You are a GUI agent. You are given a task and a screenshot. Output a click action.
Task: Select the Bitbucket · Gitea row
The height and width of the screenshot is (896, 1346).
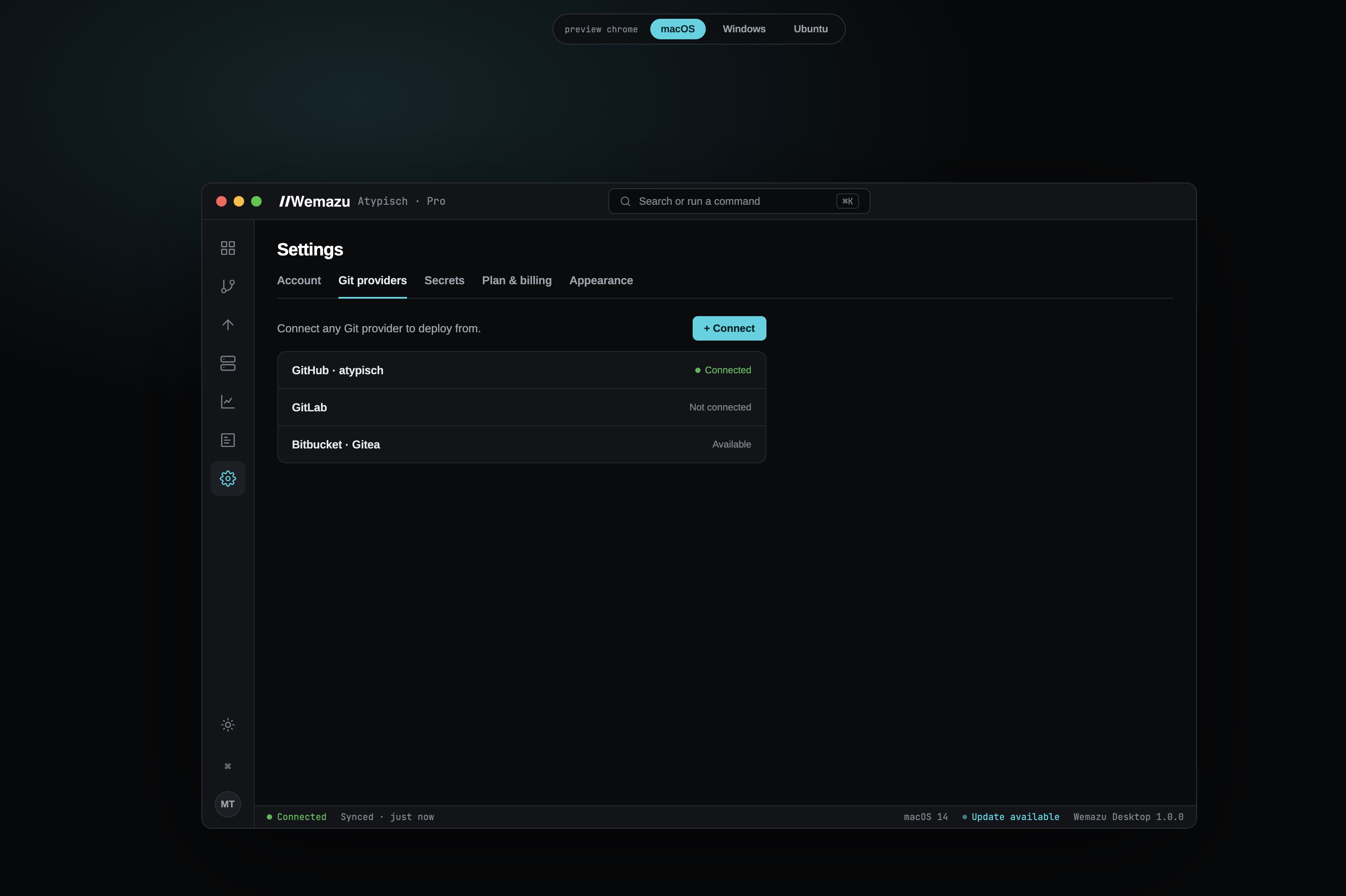click(x=521, y=445)
